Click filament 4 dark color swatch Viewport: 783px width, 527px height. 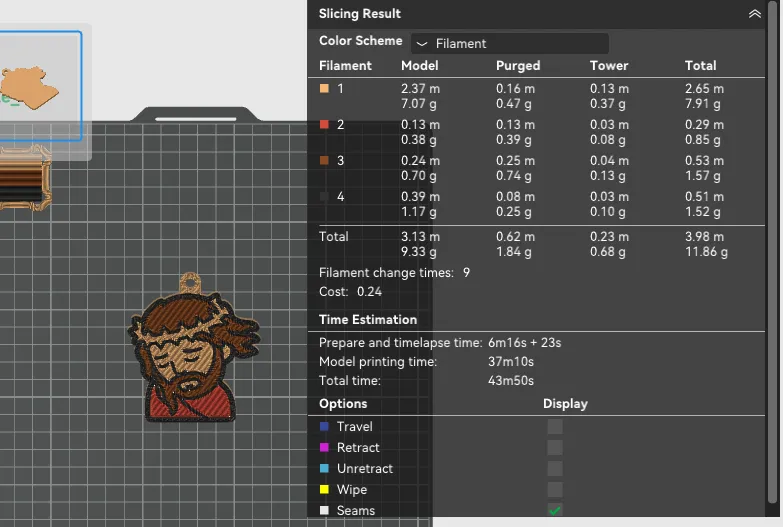[x=324, y=196]
